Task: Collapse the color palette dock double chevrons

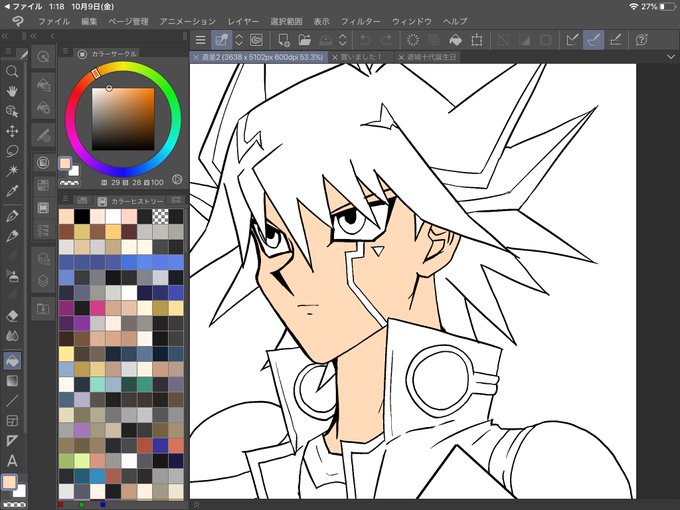Action: point(34,36)
